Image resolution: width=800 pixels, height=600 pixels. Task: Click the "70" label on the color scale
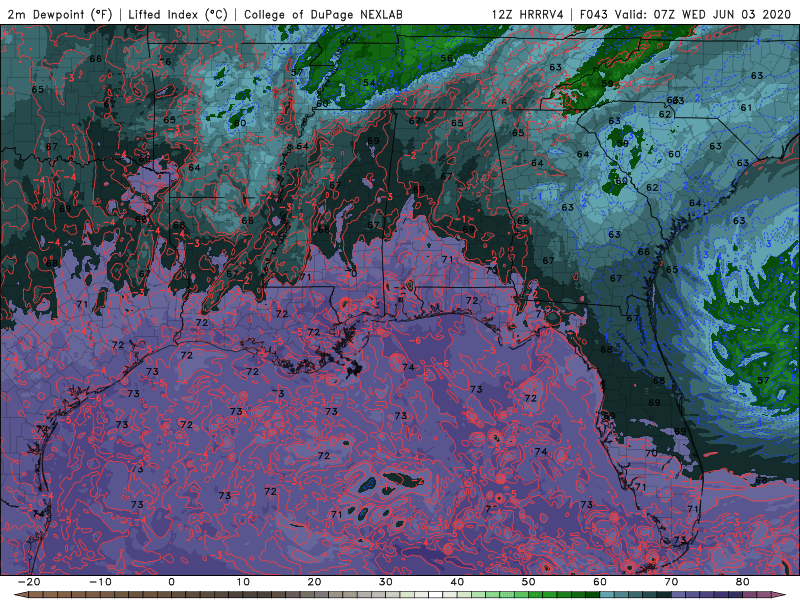click(671, 582)
